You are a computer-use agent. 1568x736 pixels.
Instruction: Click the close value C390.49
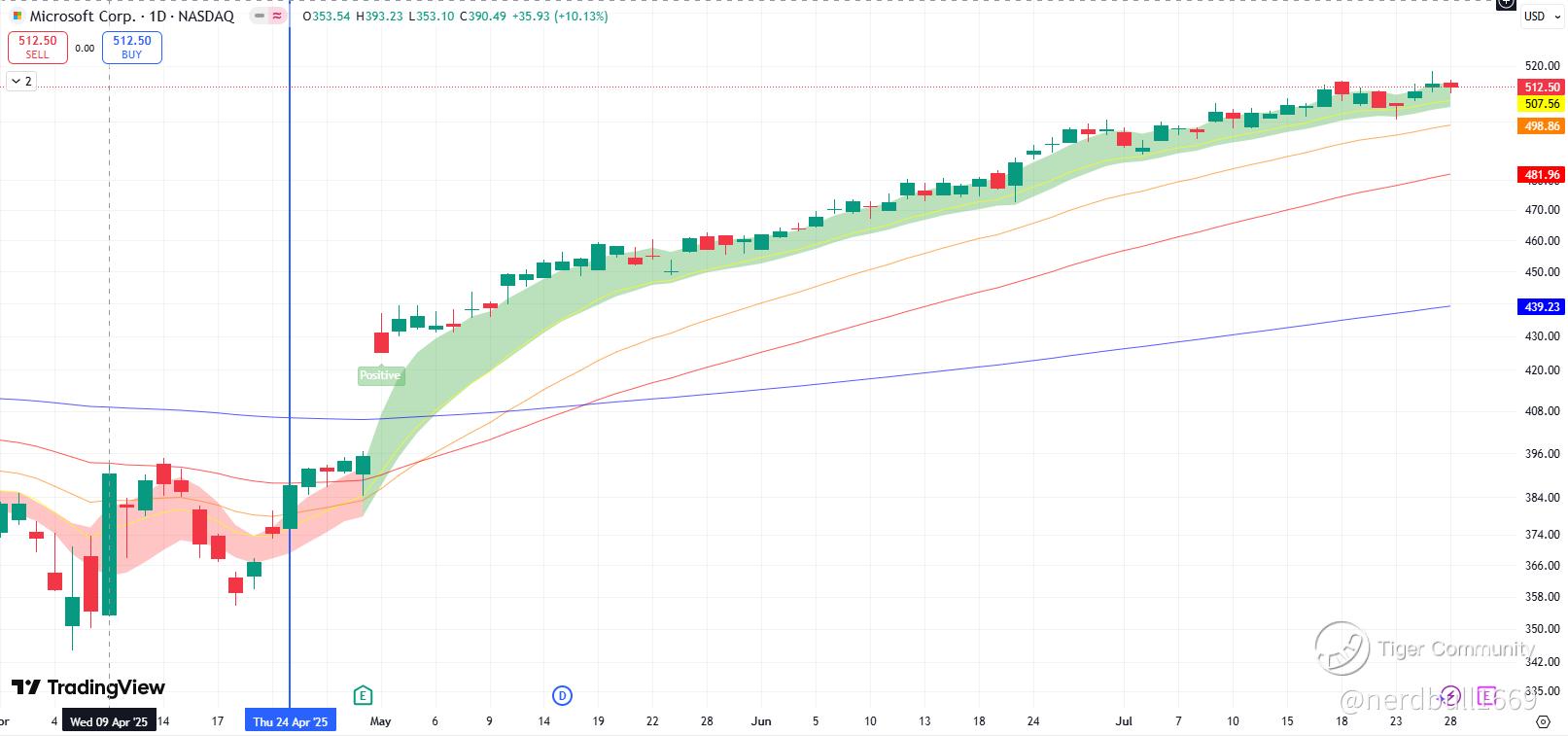(482, 17)
